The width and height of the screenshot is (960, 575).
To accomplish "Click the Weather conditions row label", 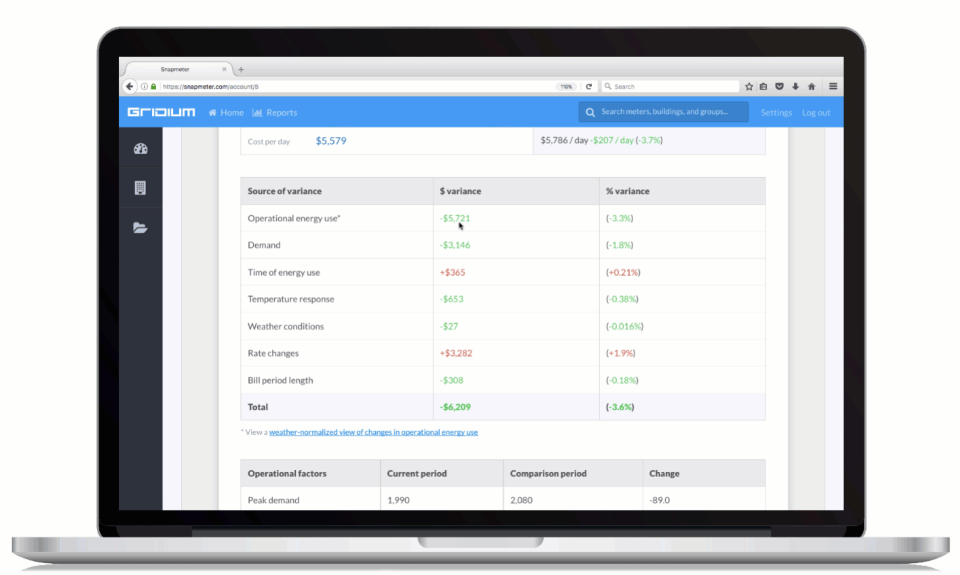I will [x=285, y=326].
